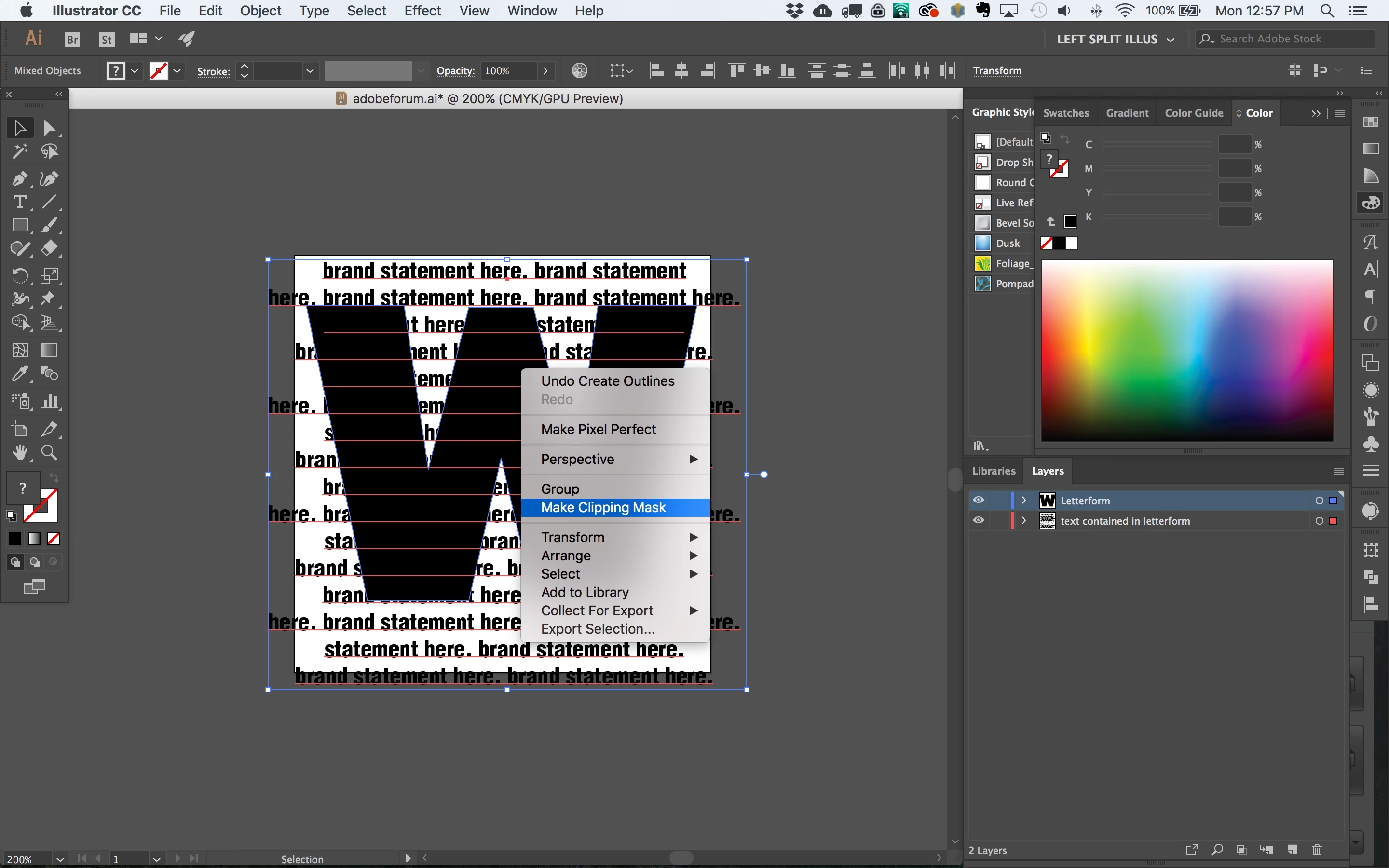Toggle target circle of Letterform layer

coord(1319,501)
